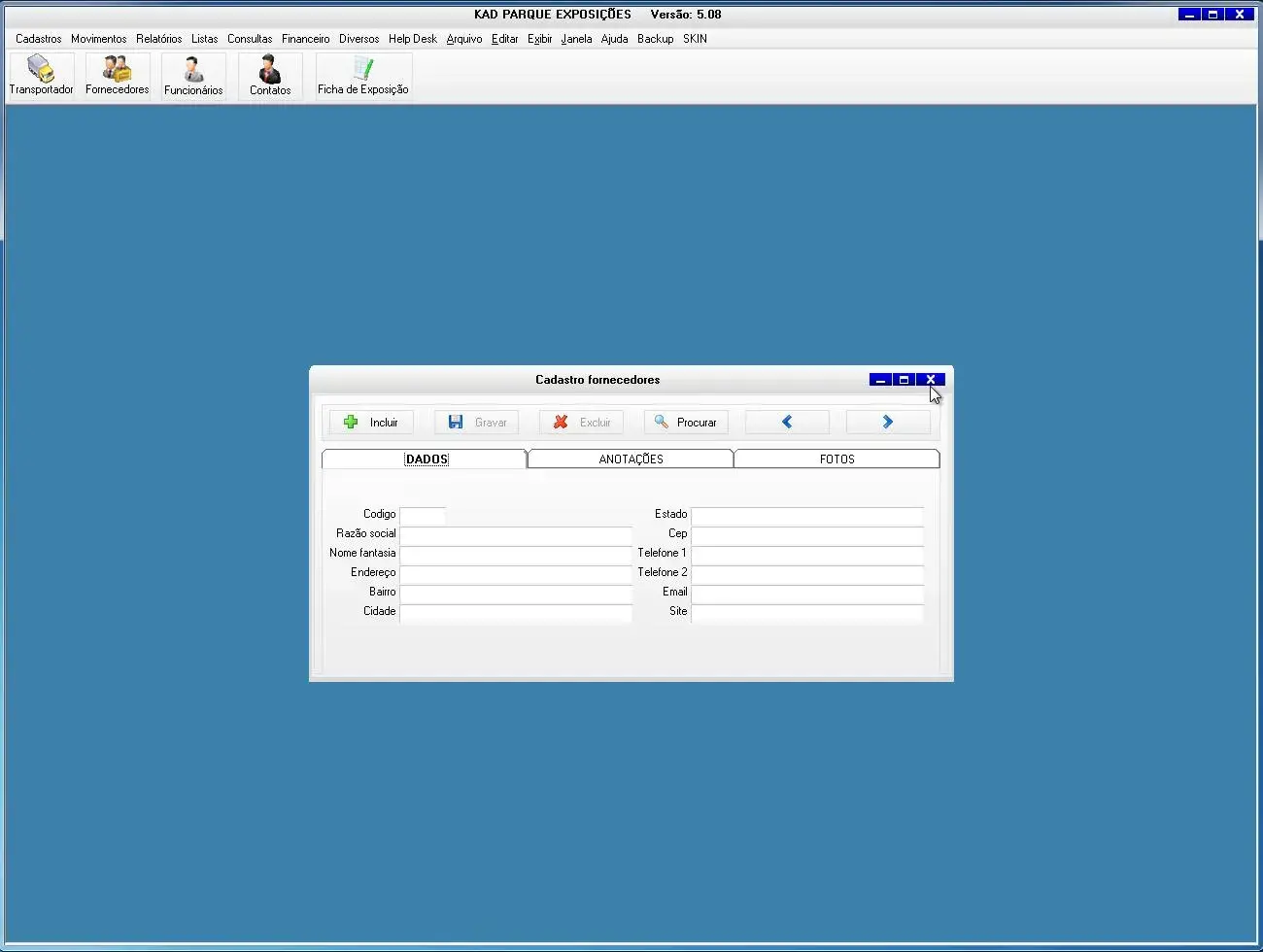Open the Exibir menu
This screenshot has height=952, width=1263.
(x=540, y=39)
